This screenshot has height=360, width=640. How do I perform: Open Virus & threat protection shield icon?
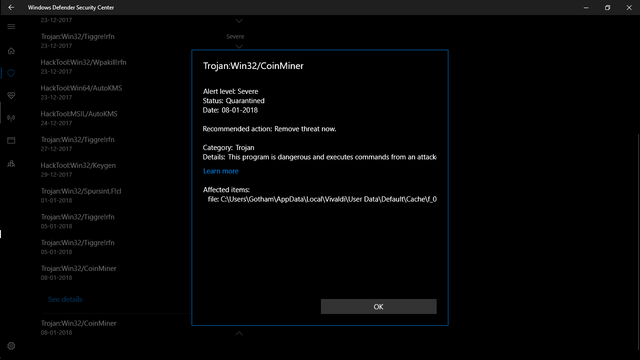(11, 73)
